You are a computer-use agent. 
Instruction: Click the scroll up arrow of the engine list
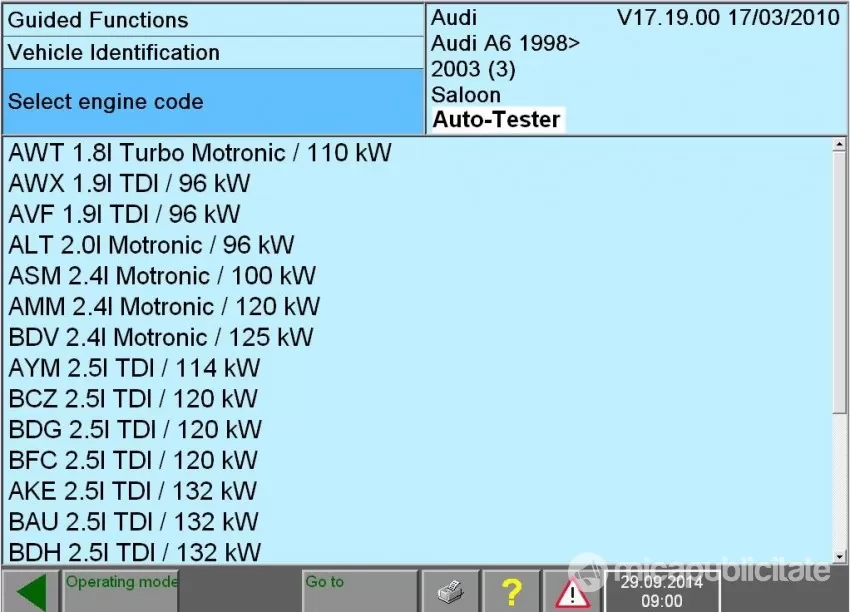tap(839, 144)
